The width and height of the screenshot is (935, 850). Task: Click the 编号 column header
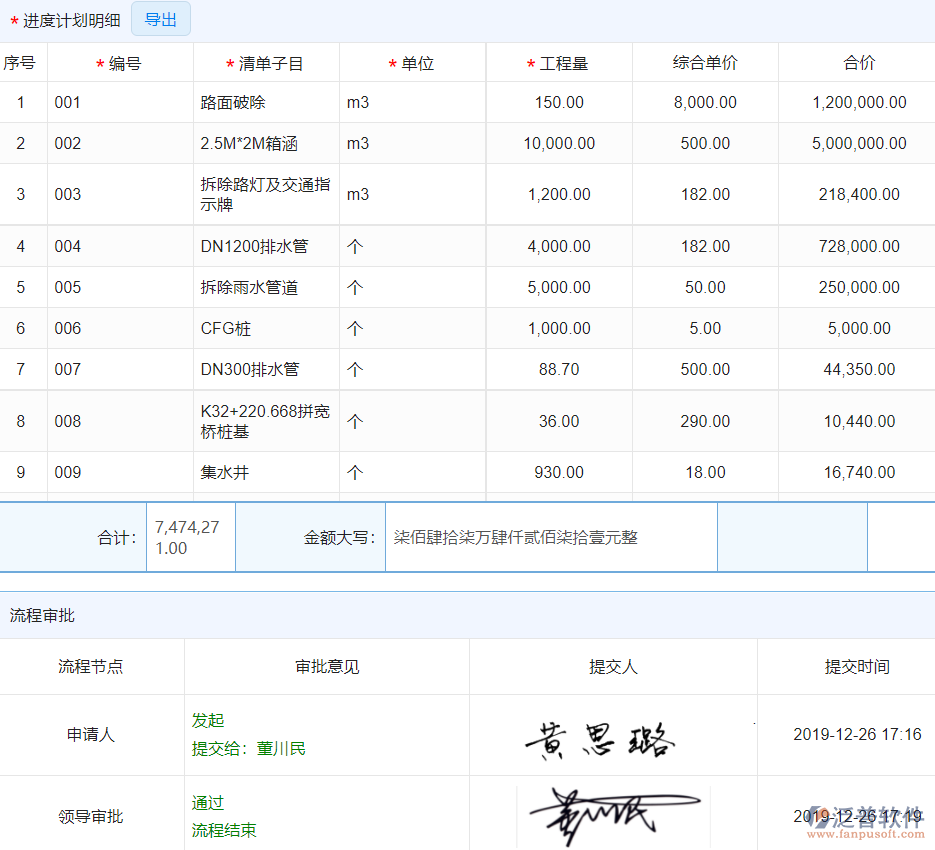click(122, 62)
